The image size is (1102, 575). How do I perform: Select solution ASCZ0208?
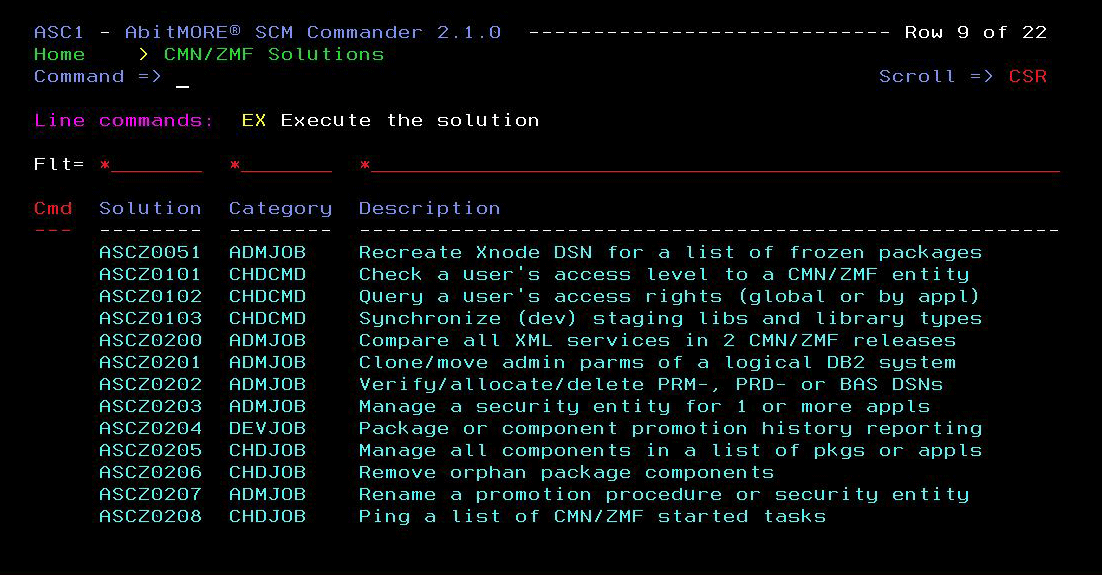[150, 517]
